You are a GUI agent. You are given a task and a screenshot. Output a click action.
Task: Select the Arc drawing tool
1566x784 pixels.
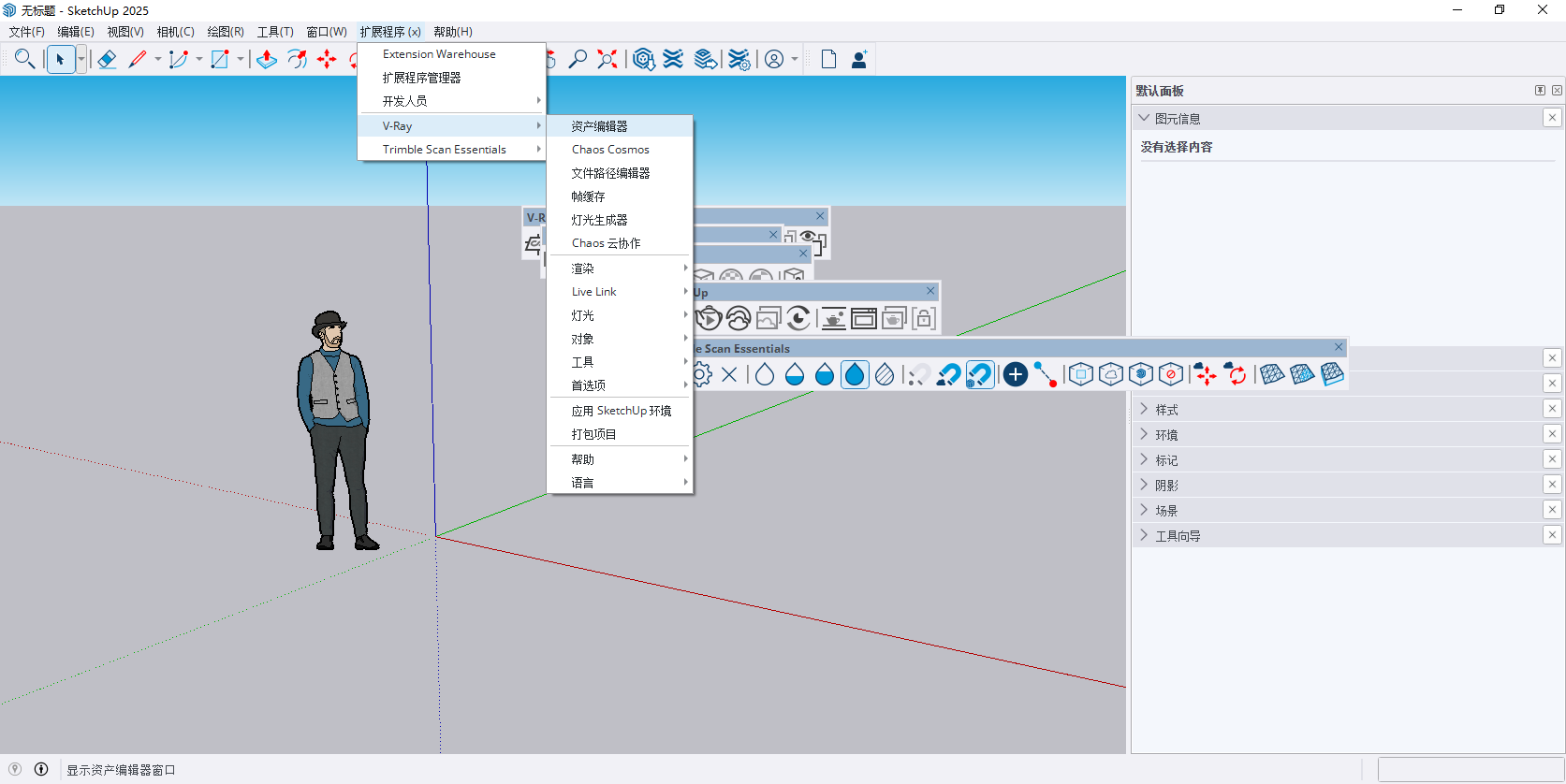[x=179, y=59]
